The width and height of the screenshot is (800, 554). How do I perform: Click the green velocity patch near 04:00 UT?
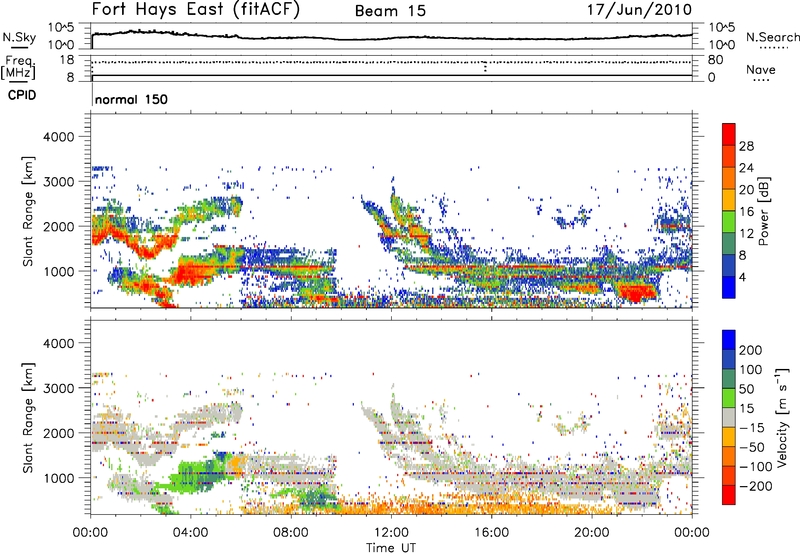tap(202, 474)
